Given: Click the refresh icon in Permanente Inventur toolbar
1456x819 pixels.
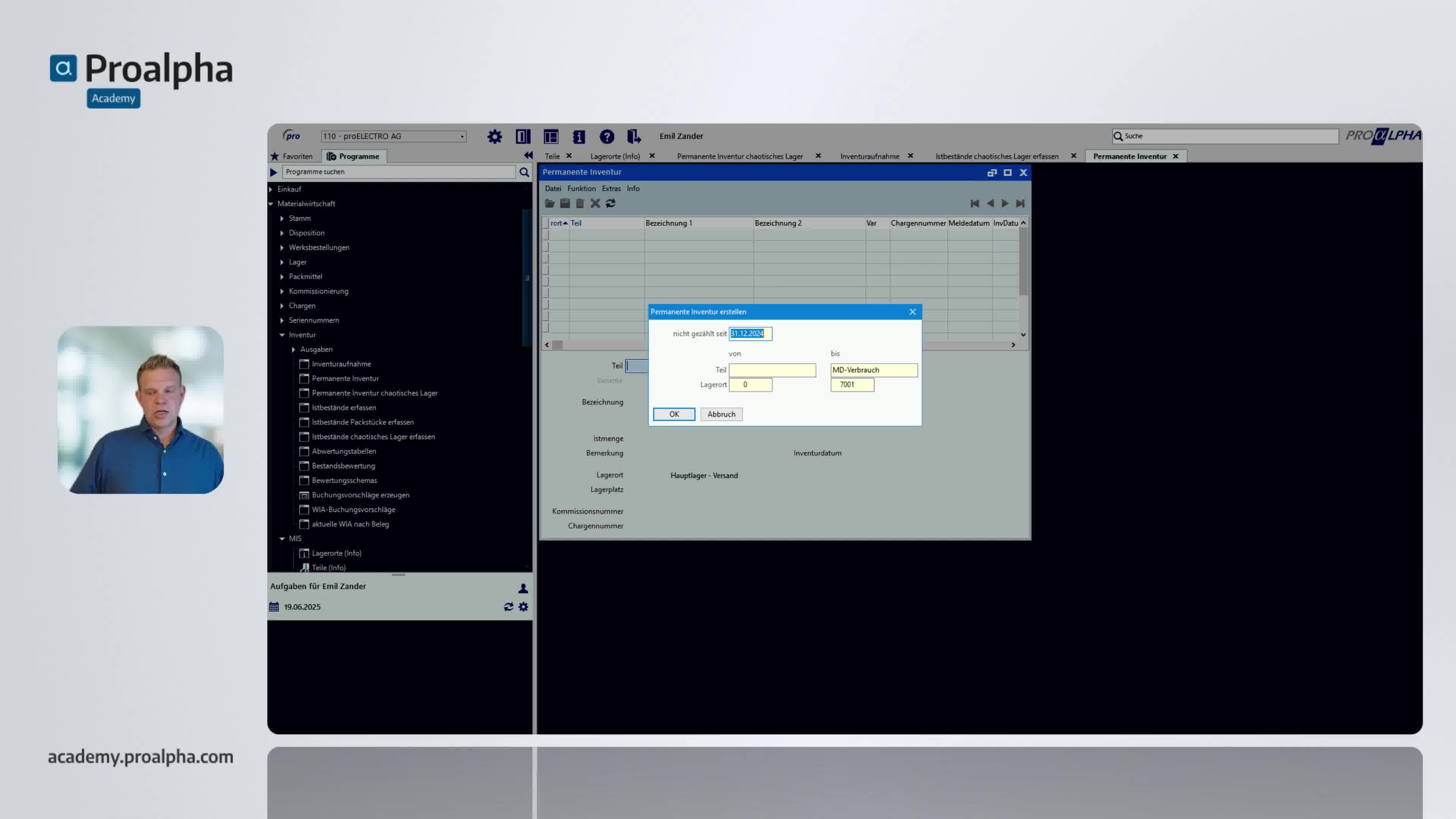Looking at the screenshot, I should coord(610,204).
